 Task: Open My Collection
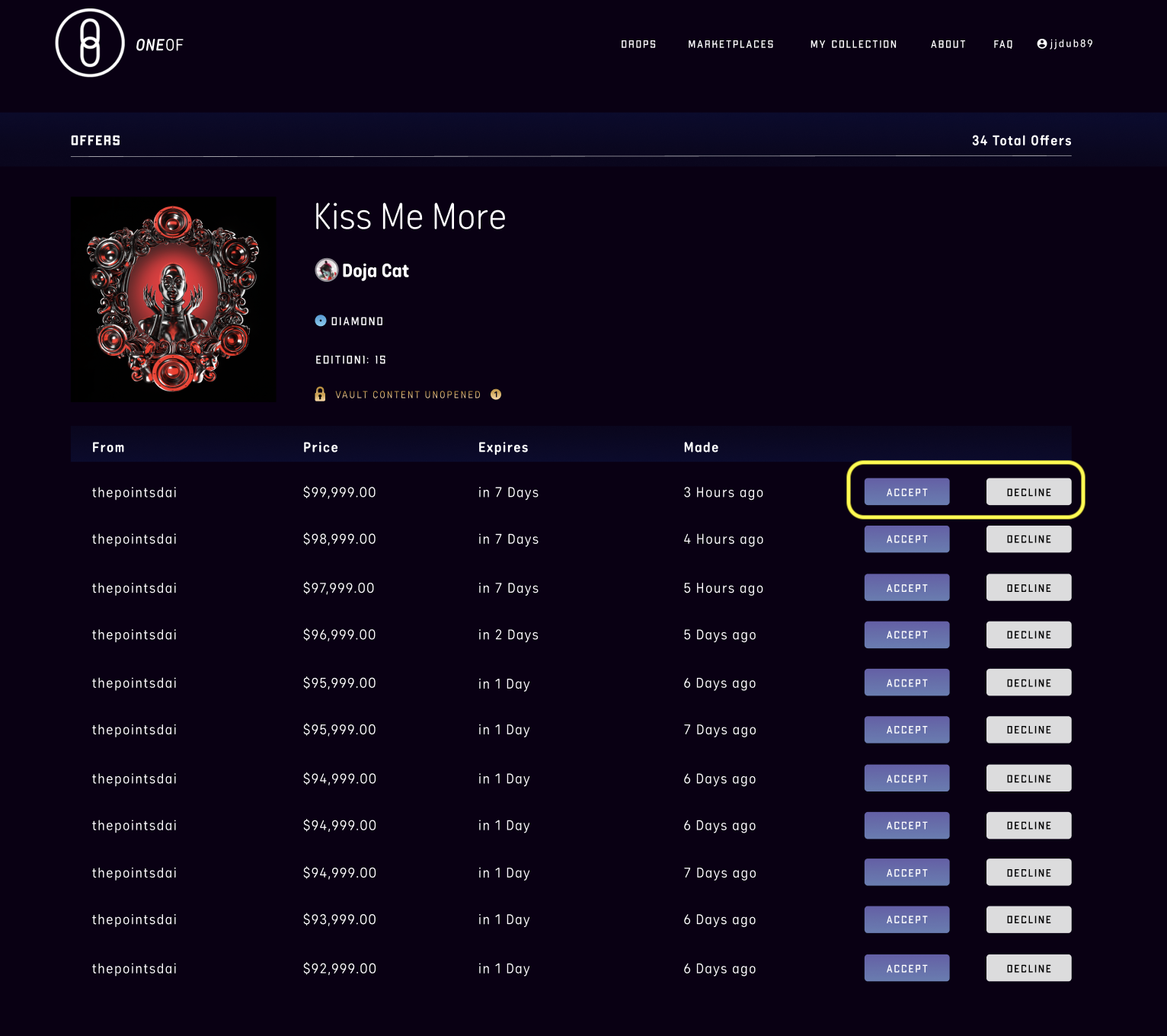point(854,44)
